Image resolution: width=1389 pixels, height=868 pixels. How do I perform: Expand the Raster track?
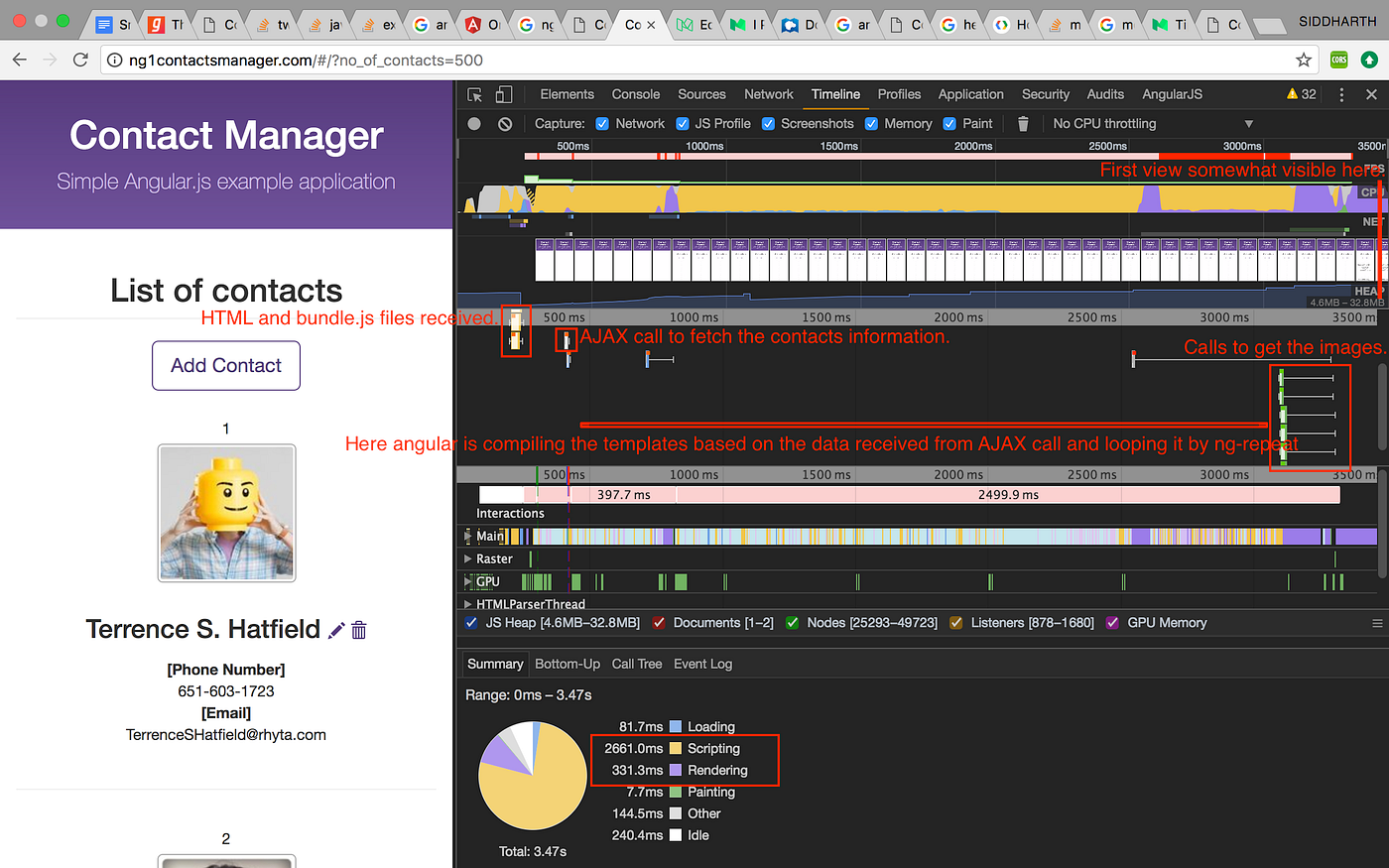click(467, 558)
